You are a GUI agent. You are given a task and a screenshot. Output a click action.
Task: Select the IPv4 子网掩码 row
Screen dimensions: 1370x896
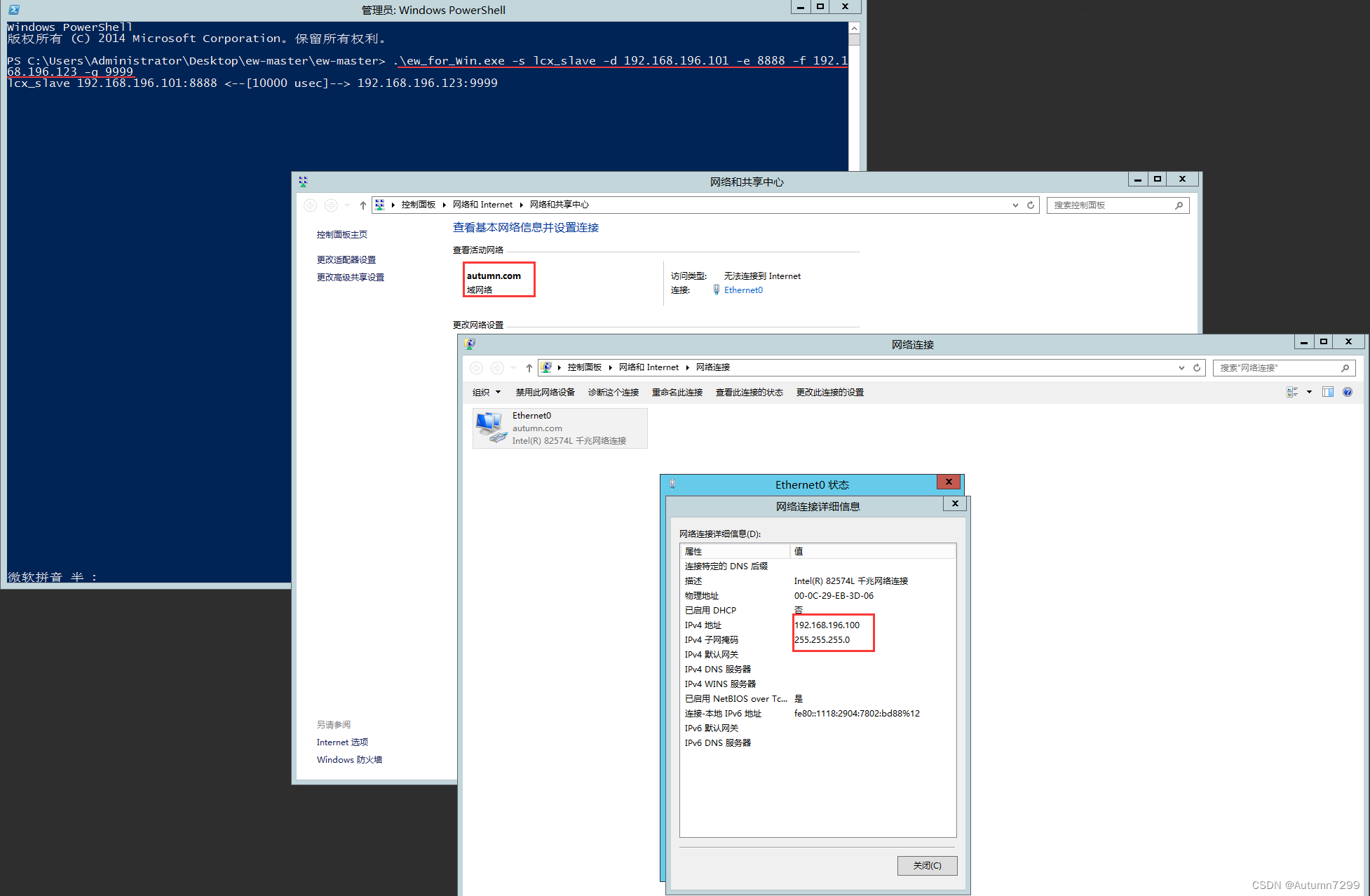pos(818,640)
